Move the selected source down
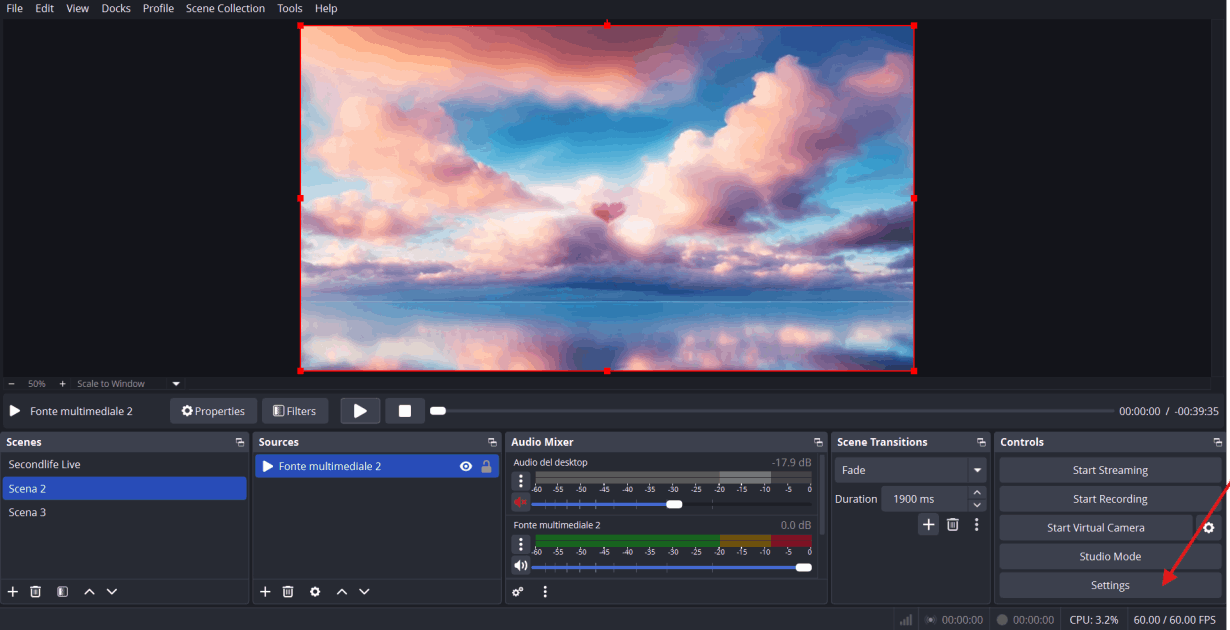Screen dimensions: 1230x630 tap(364, 592)
